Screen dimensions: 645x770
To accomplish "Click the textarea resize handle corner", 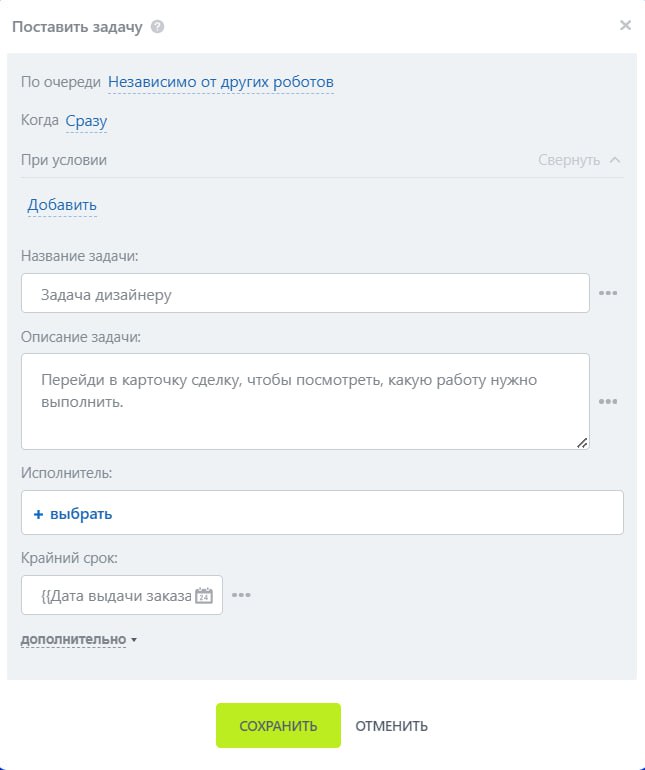I will click(582, 442).
